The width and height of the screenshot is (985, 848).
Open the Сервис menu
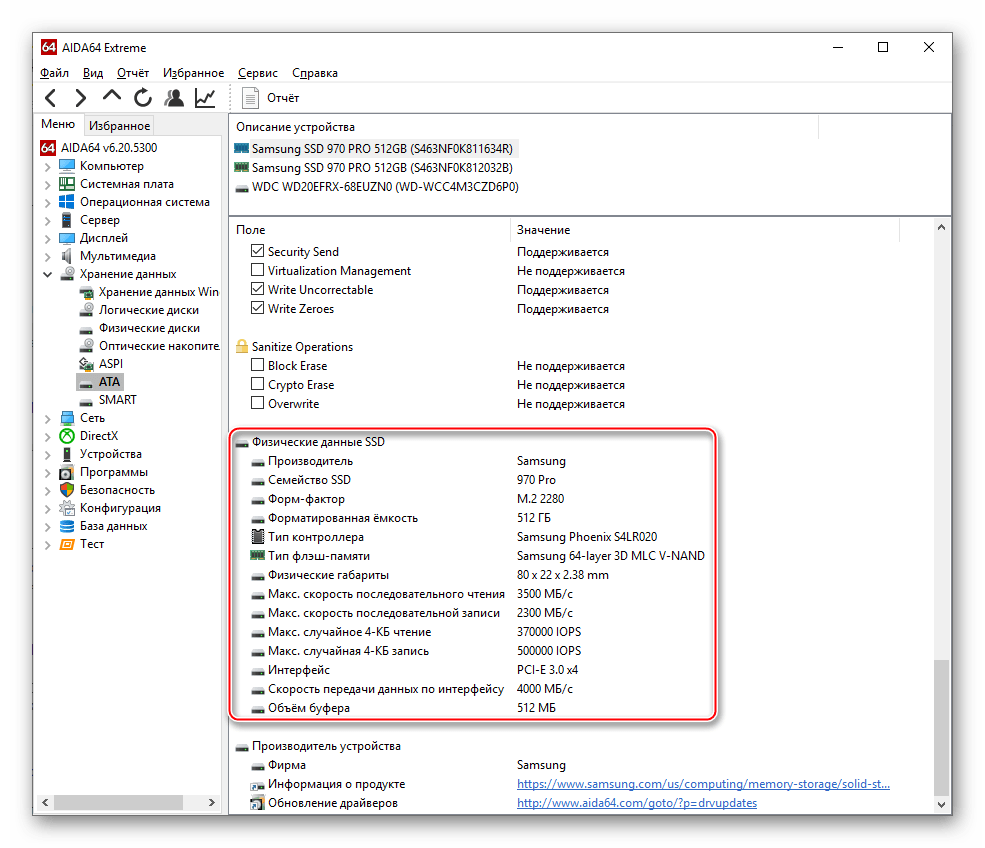coord(258,73)
